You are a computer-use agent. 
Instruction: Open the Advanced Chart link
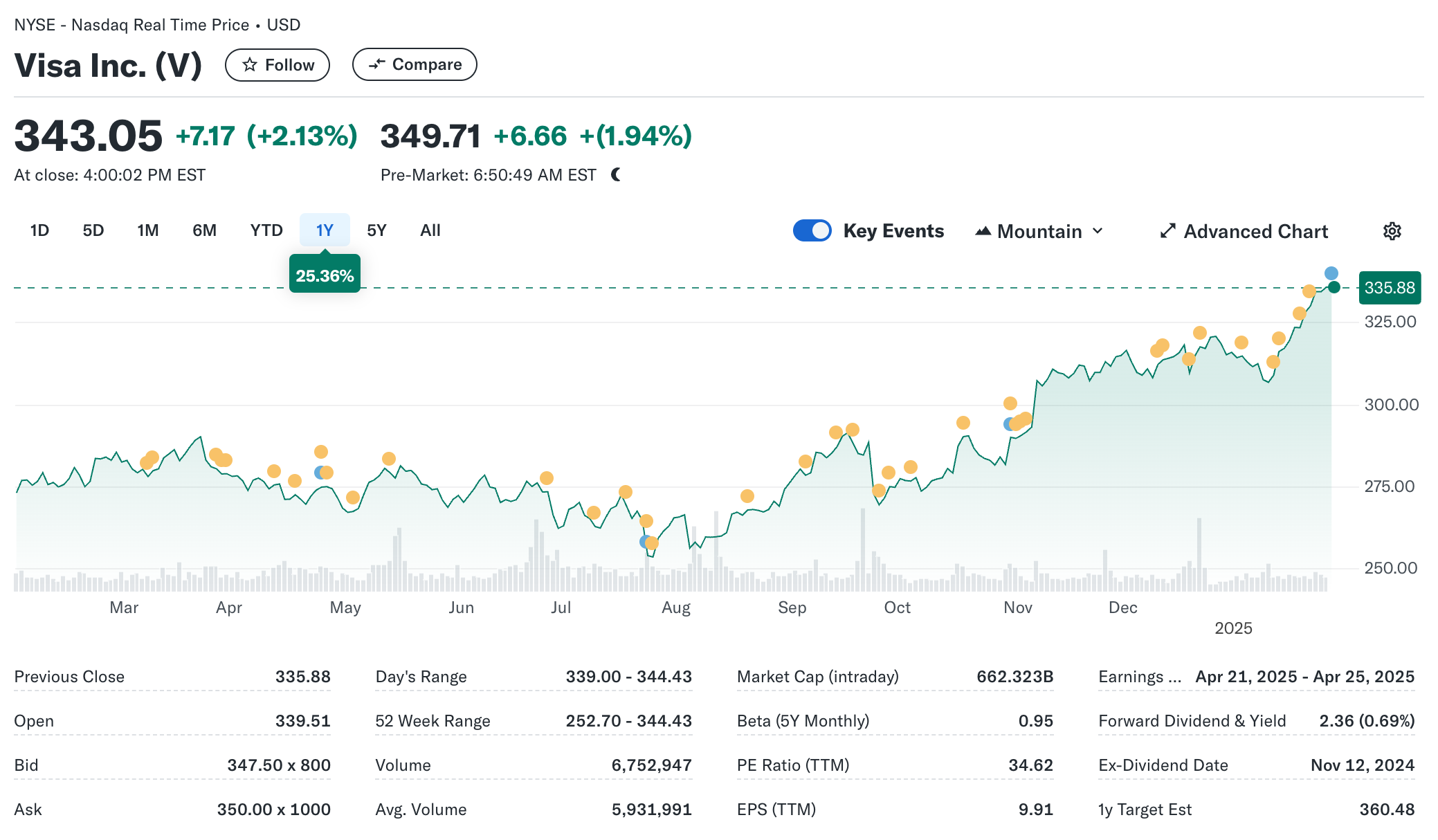tap(1255, 231)
